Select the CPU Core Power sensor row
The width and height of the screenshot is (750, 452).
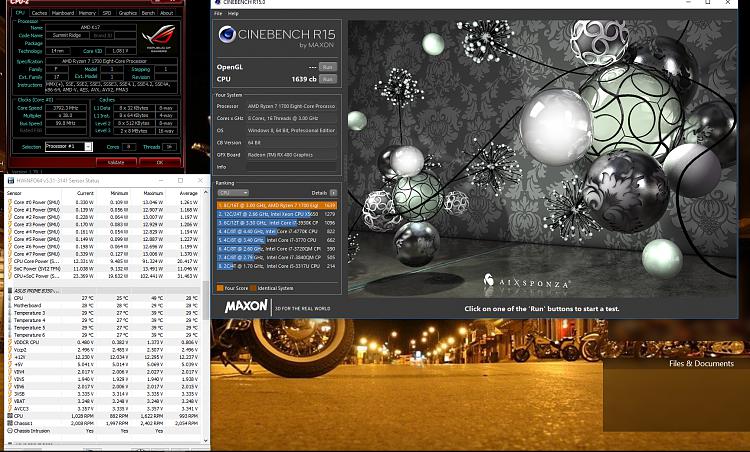coord(103,261)
